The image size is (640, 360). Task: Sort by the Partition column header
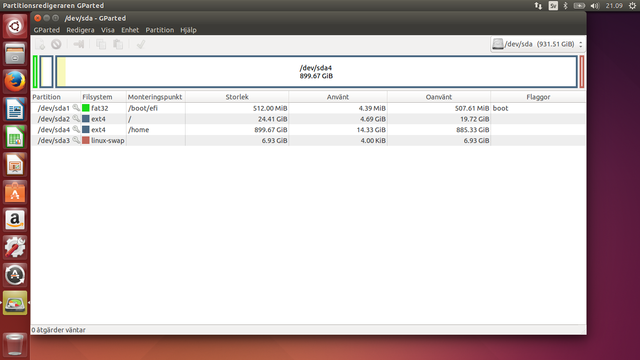(56, 97)
